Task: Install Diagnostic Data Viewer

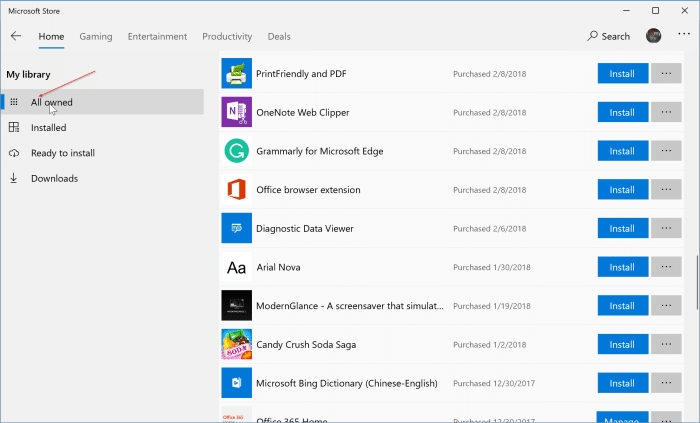Action: 623,228
